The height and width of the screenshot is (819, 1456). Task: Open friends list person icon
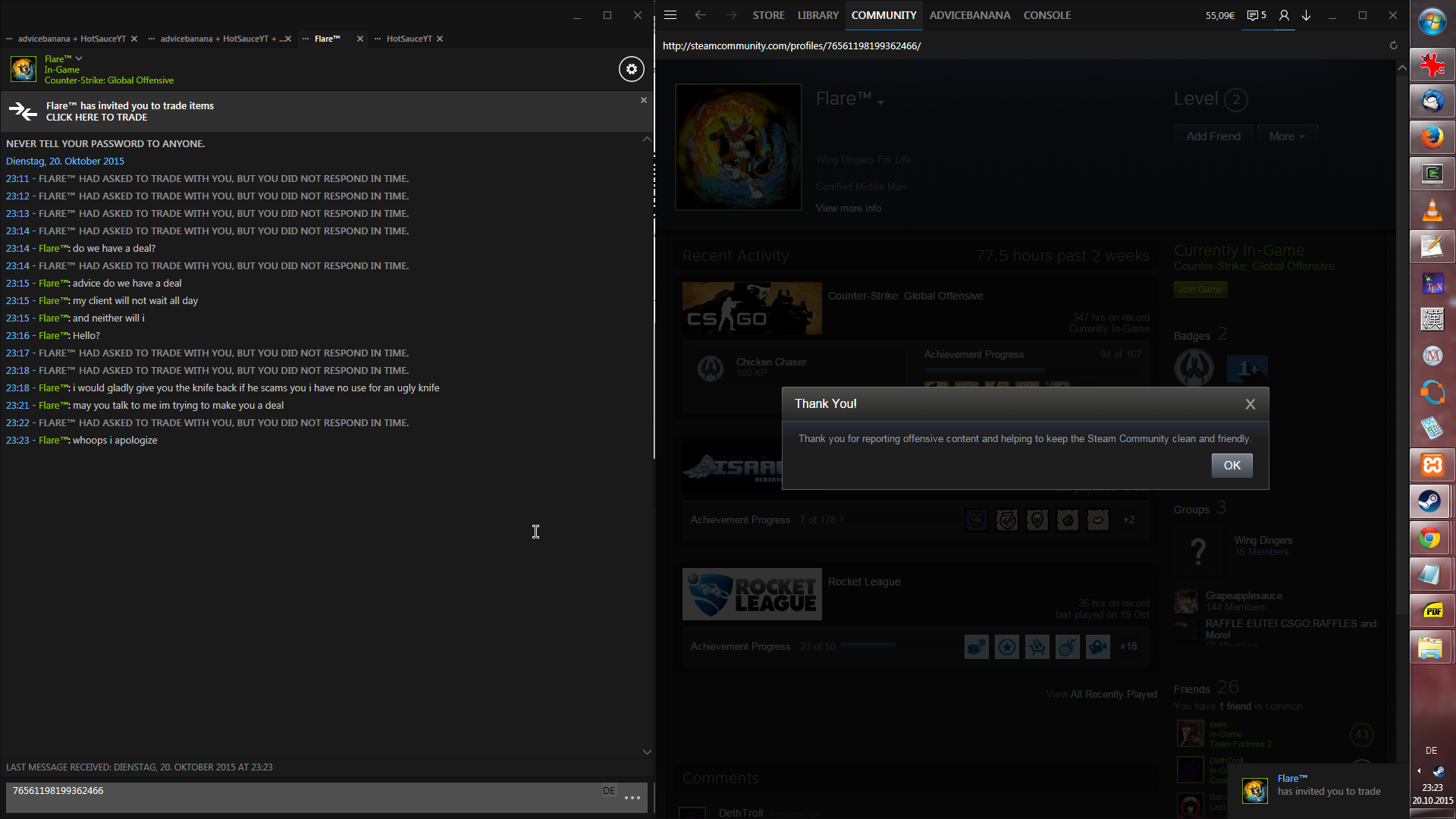point(1284,15)
